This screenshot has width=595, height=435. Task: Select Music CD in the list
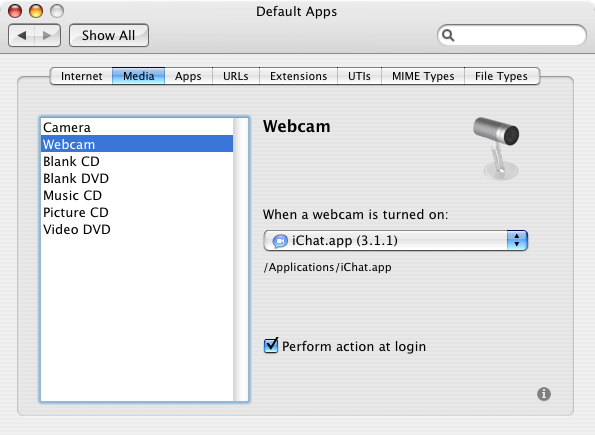coord(137,195)
